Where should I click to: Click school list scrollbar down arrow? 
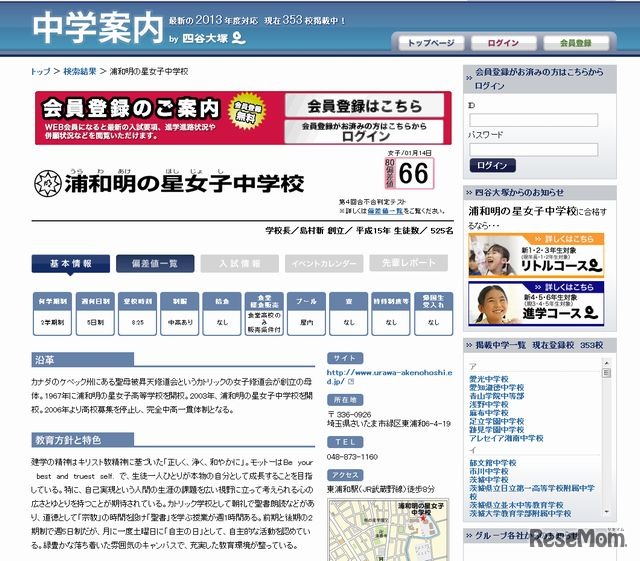[607, 512]
